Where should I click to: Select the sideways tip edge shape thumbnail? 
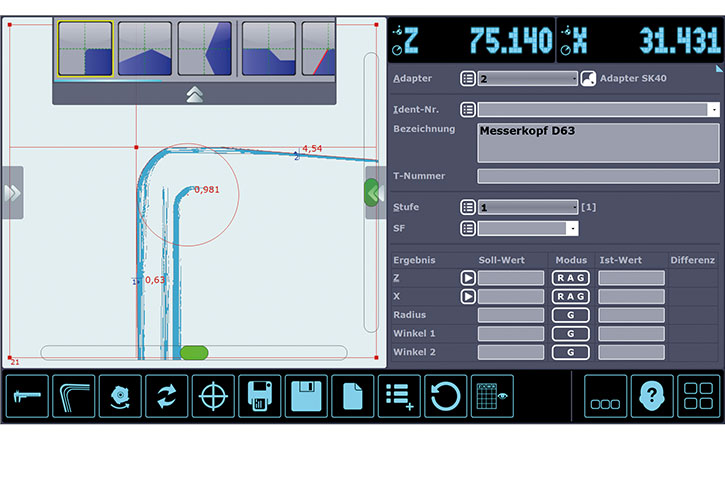(x=205, y=49)
